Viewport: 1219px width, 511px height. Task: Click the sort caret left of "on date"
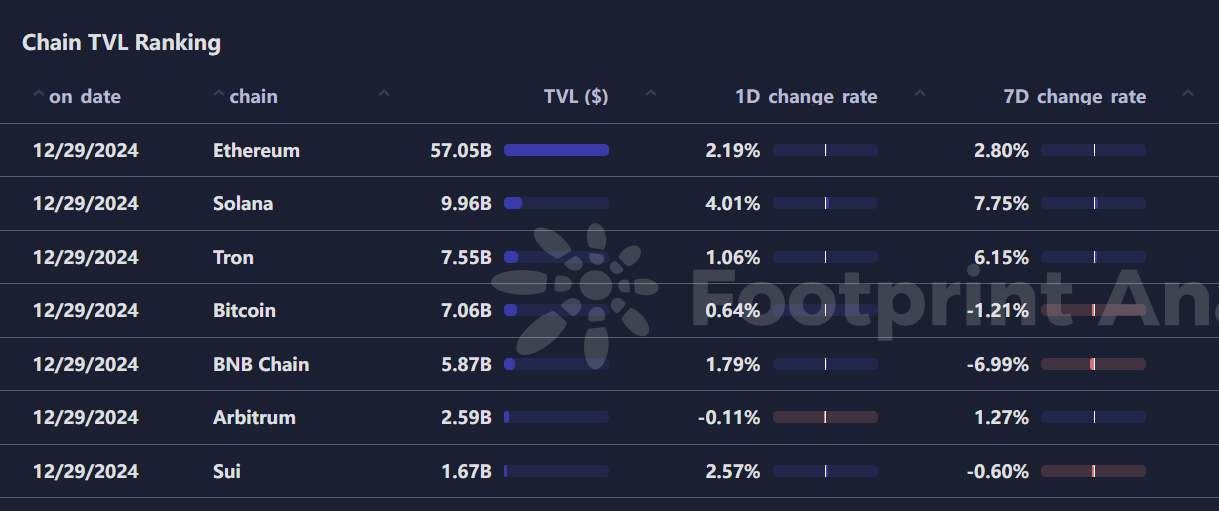pyautogui.click(x=38, y=94)
